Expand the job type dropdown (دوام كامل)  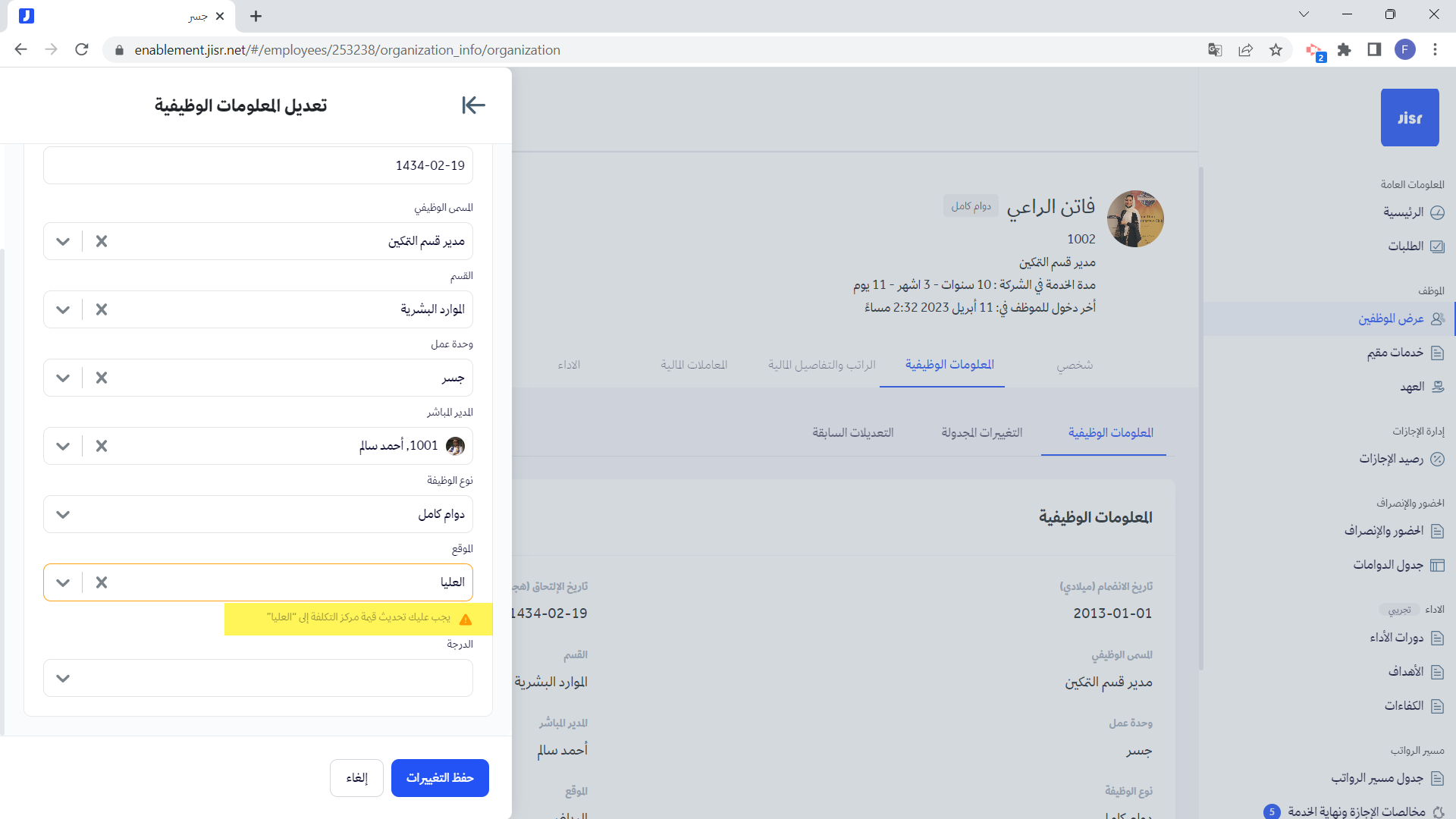(63, 514)
